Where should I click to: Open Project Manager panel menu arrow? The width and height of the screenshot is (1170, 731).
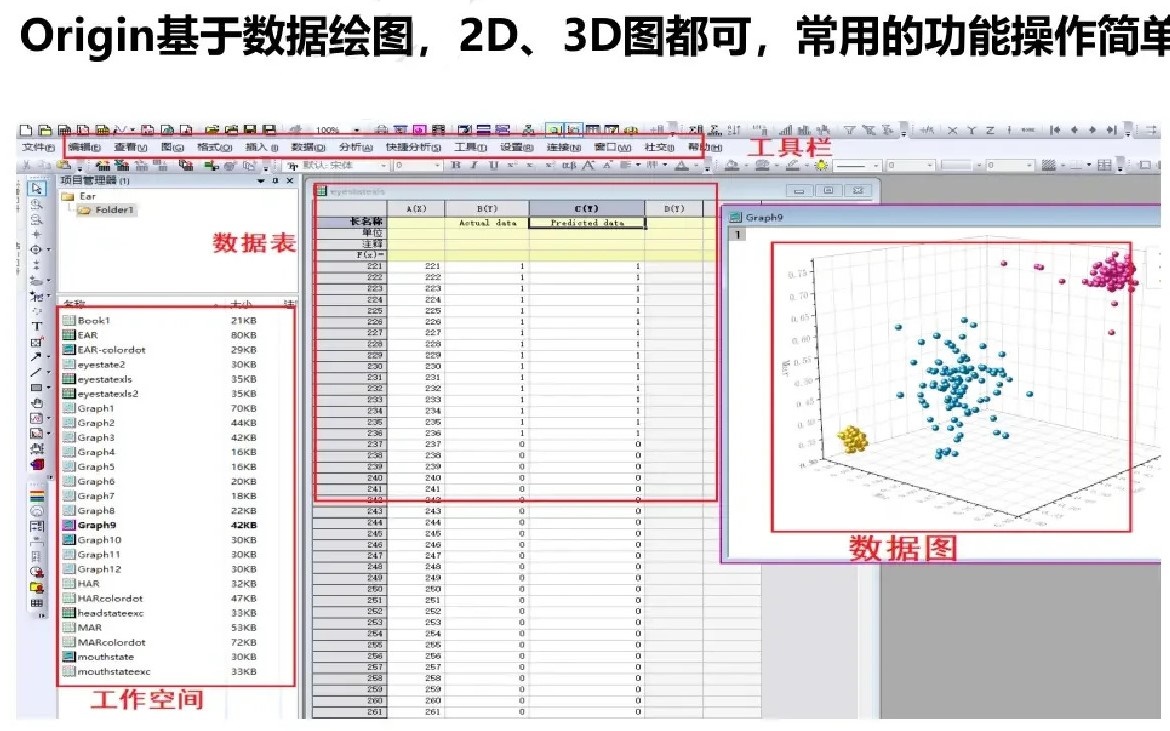pyautogui.click(x=261, y=181)
